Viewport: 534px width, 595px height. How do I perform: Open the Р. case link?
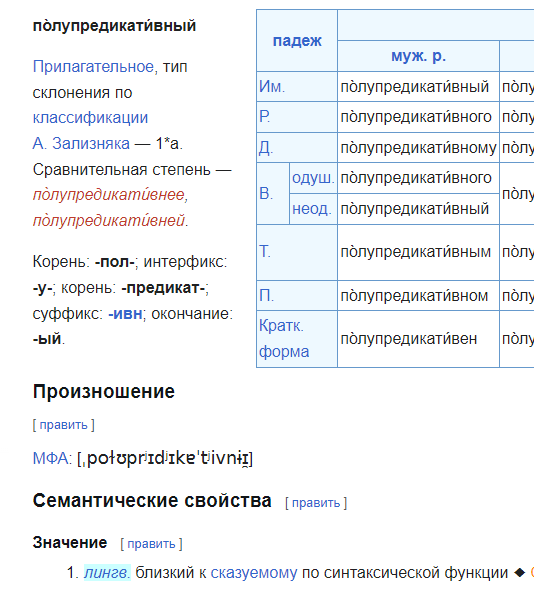click(265, 117)
